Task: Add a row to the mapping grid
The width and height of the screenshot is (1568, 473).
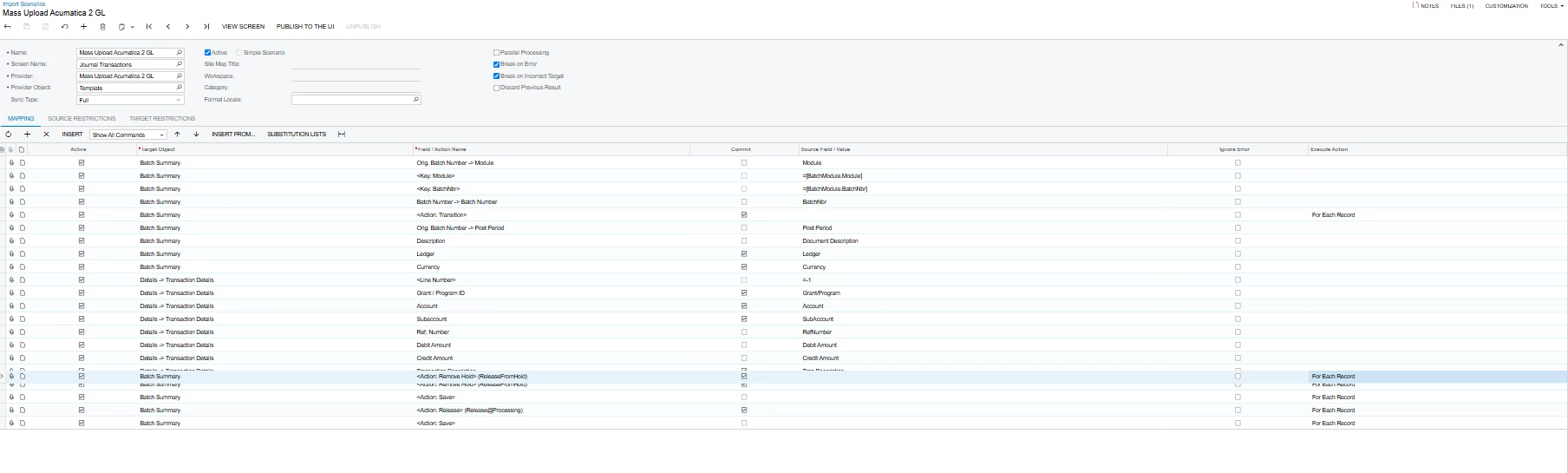Action: (28, 135)
